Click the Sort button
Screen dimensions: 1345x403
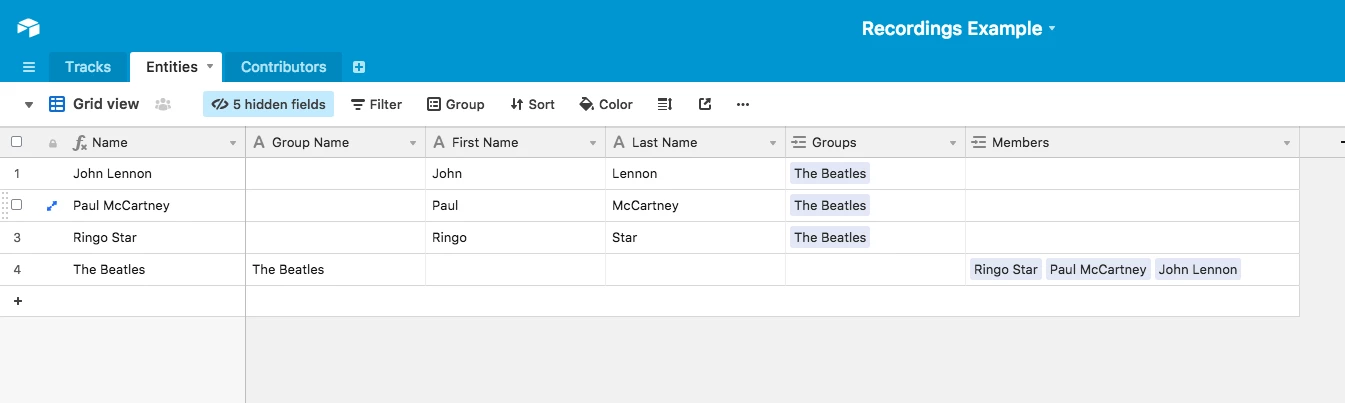click(532, 104)
